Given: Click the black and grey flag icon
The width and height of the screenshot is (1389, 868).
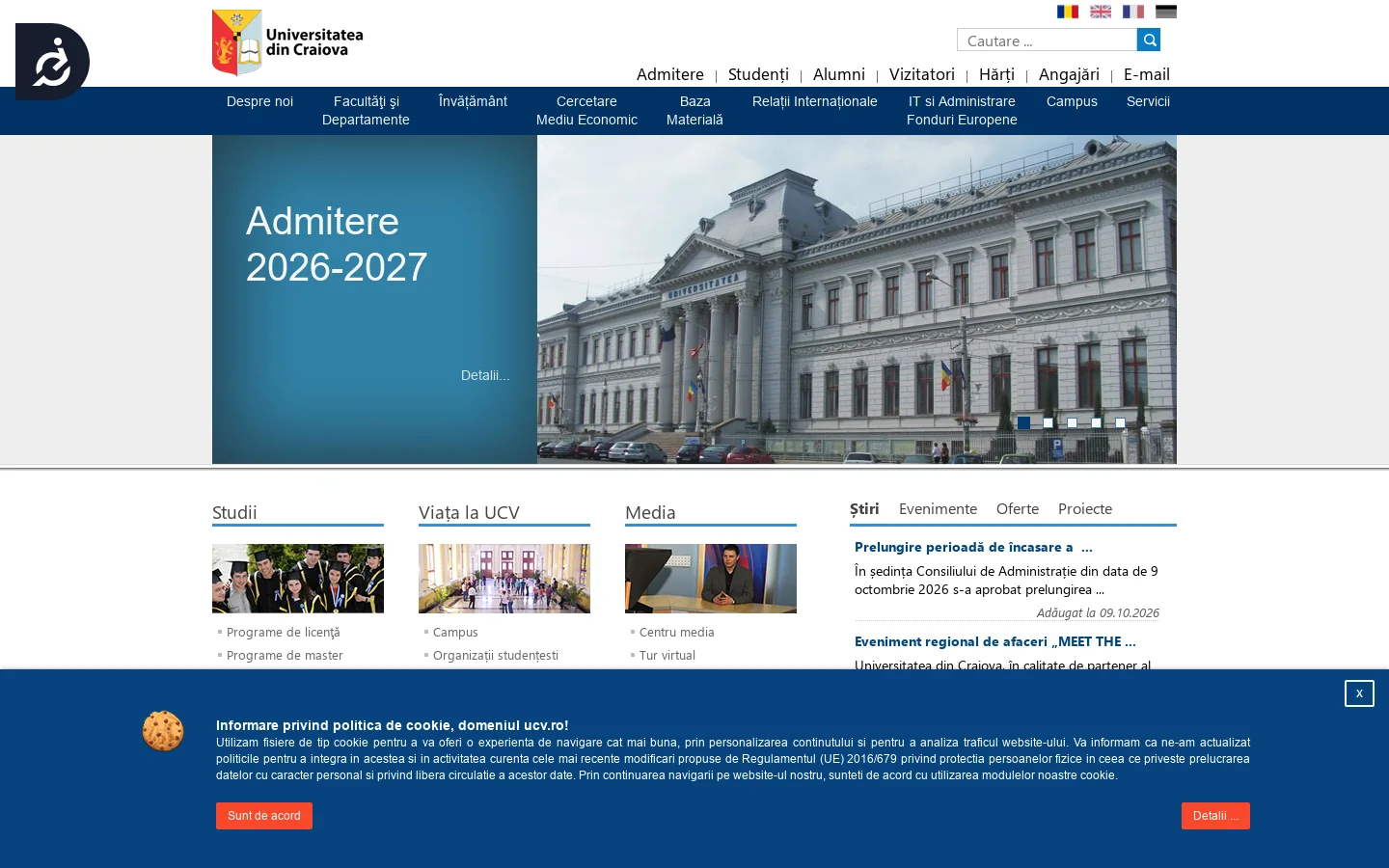Looking at the screenshot, I should pos(1166,12).
